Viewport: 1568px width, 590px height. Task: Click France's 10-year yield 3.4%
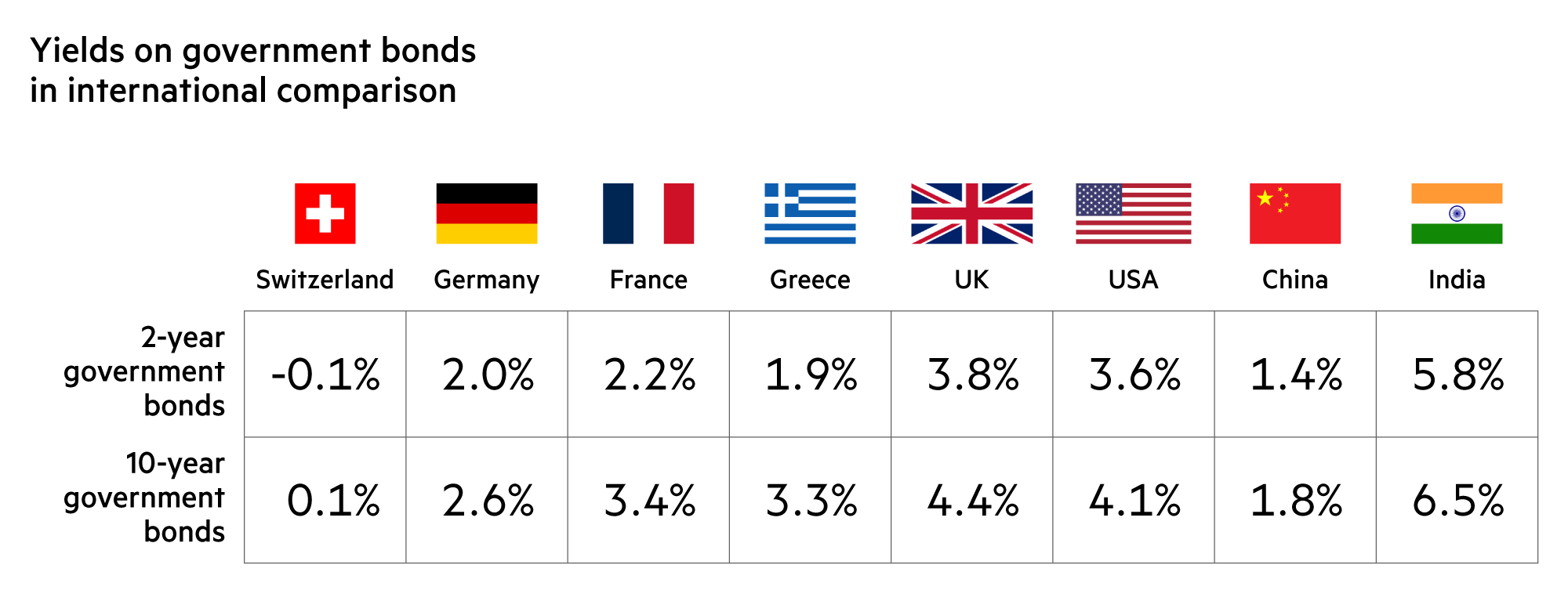click(x=649, y=501)
